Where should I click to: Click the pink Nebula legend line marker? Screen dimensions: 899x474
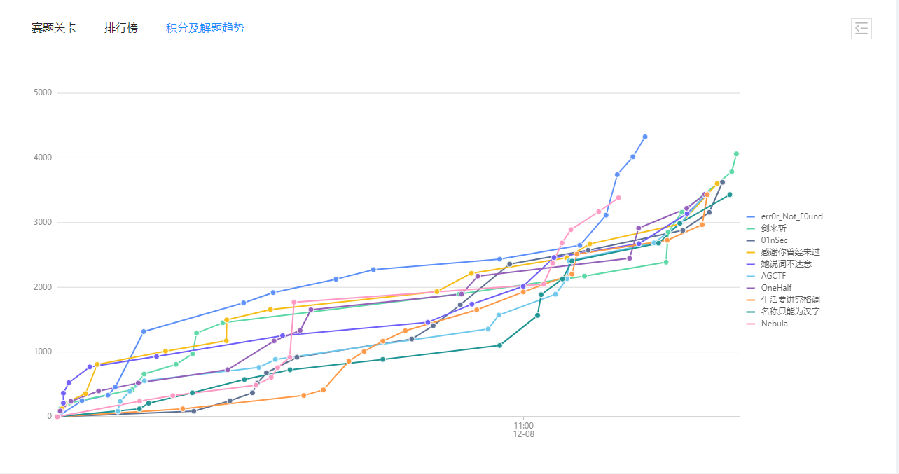click(x=752, y=323)
